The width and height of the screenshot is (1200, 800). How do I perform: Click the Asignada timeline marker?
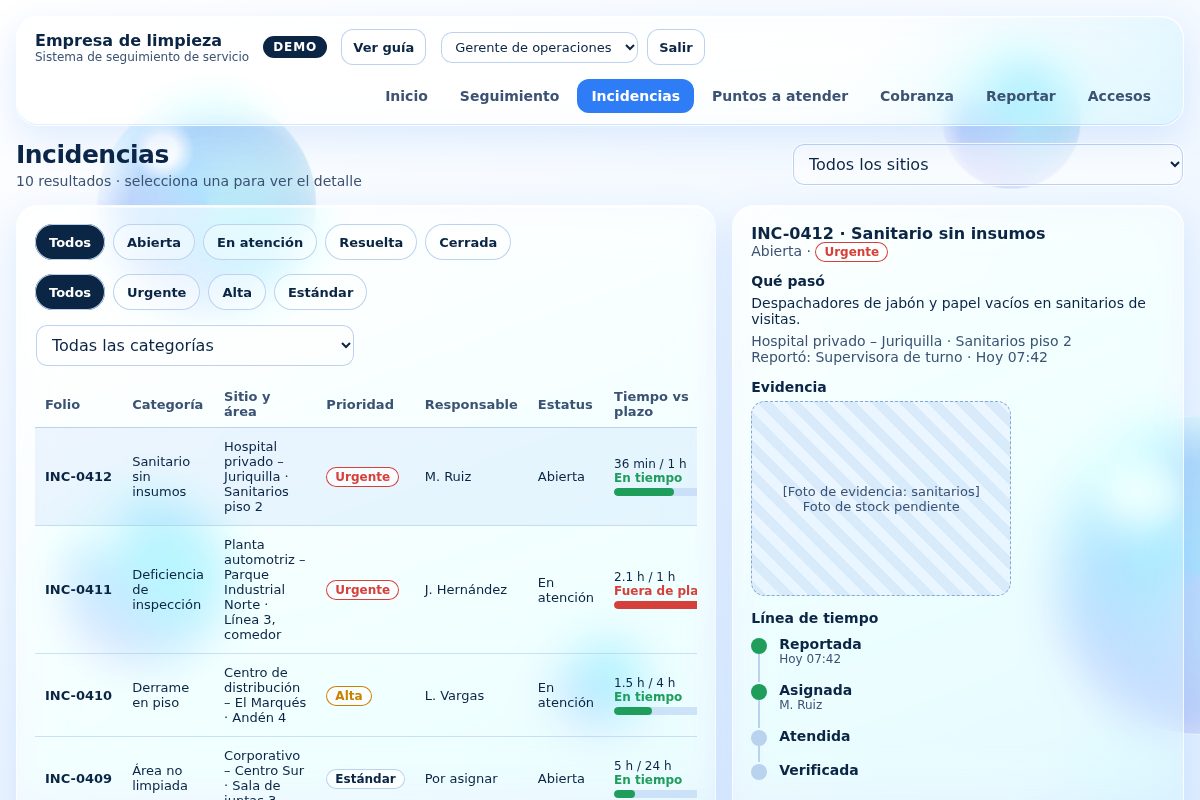[759, 692]
